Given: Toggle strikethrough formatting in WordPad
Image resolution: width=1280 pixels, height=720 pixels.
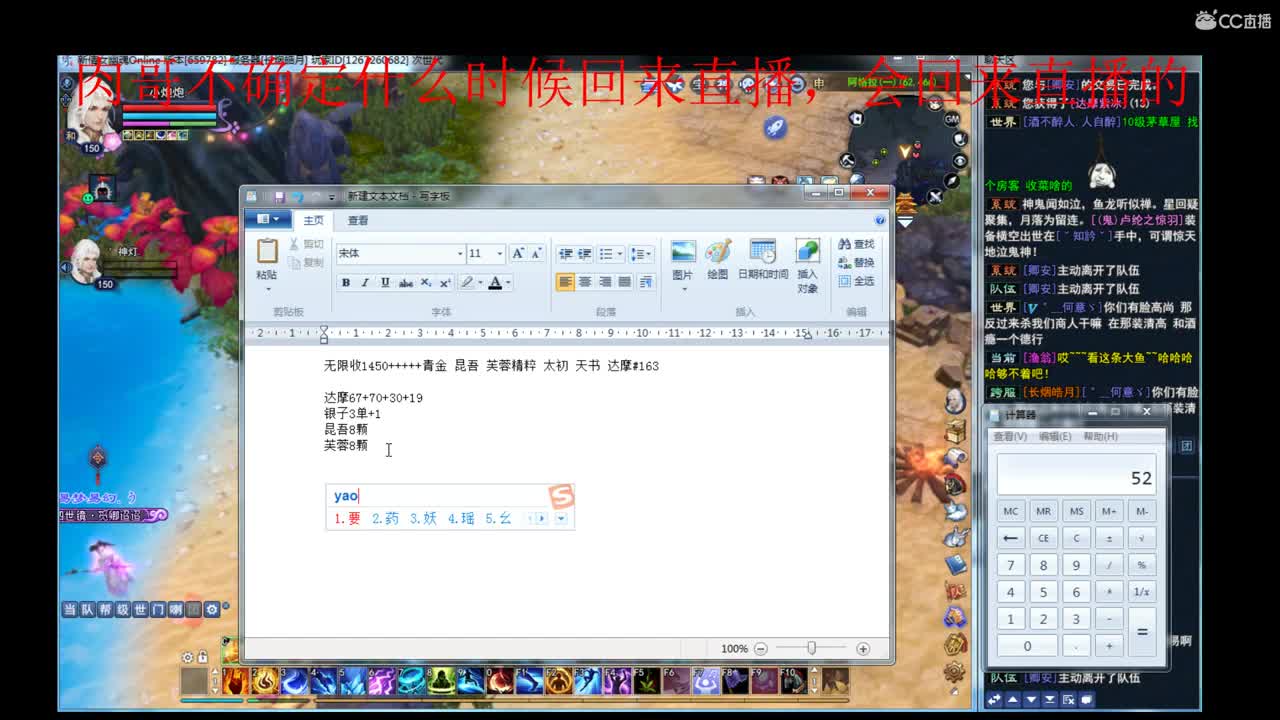Looking at the screenshot, I should coord(405,283).
